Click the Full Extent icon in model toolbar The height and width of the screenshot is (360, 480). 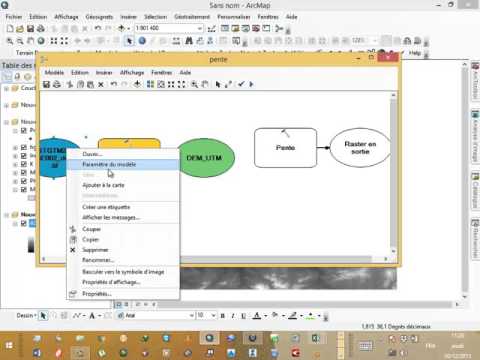[161, 84]
